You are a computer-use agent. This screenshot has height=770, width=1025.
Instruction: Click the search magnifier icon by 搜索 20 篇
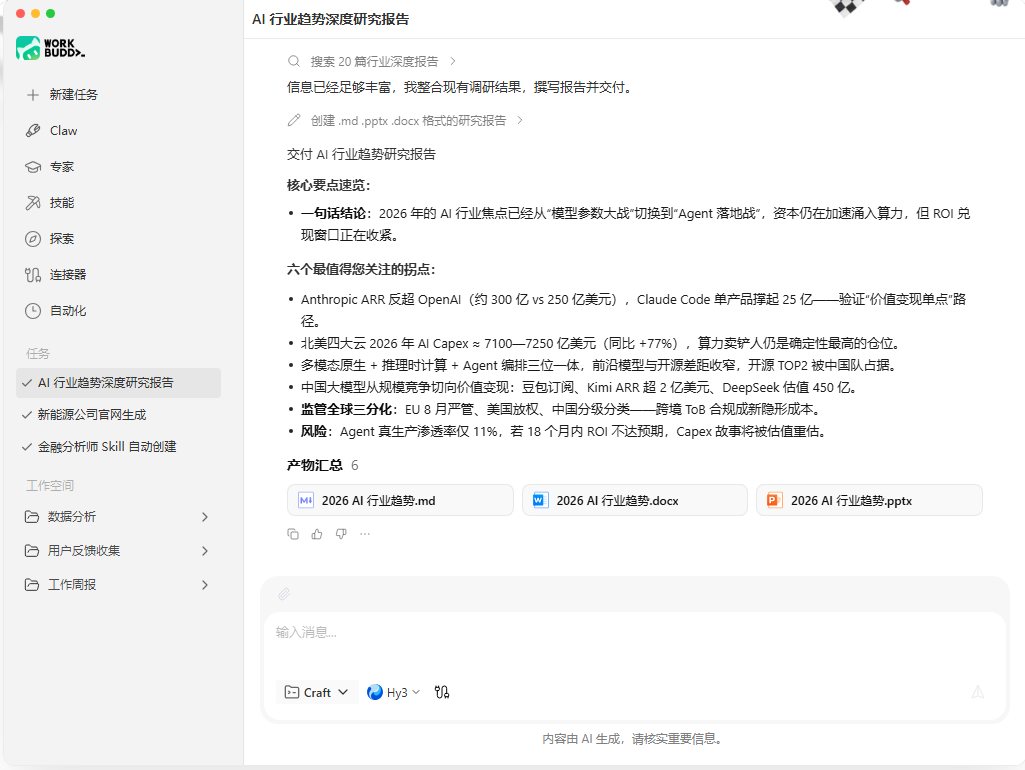[294, 61]
